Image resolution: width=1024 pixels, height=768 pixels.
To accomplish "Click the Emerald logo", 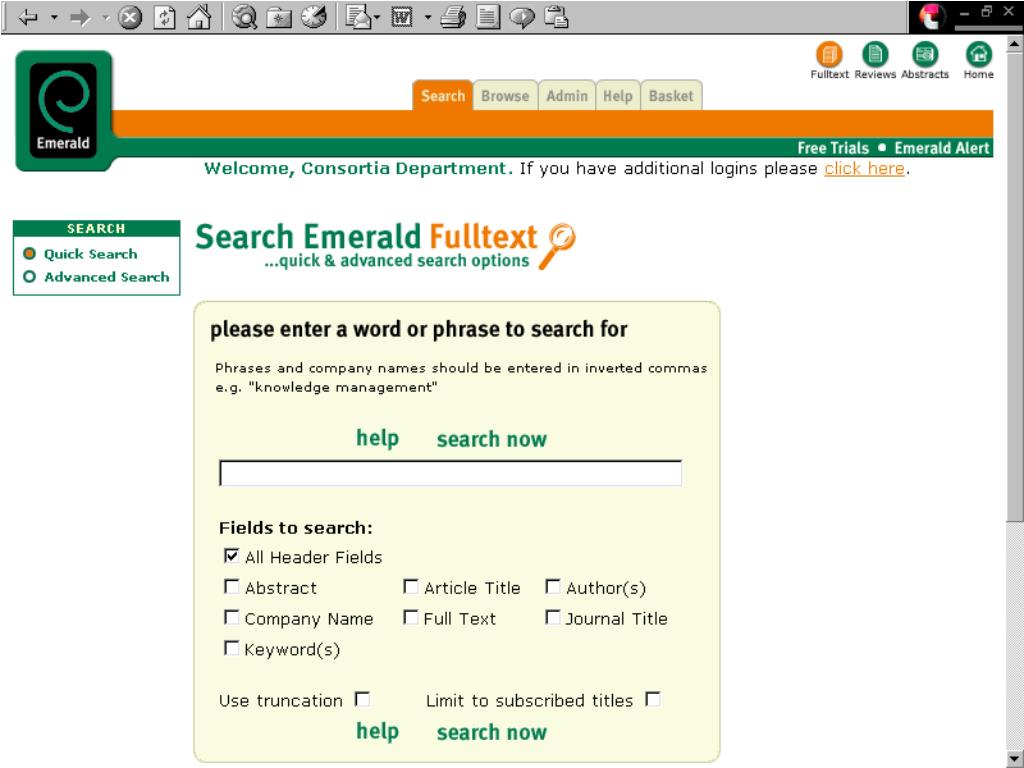I will click(x=64, y=110).
